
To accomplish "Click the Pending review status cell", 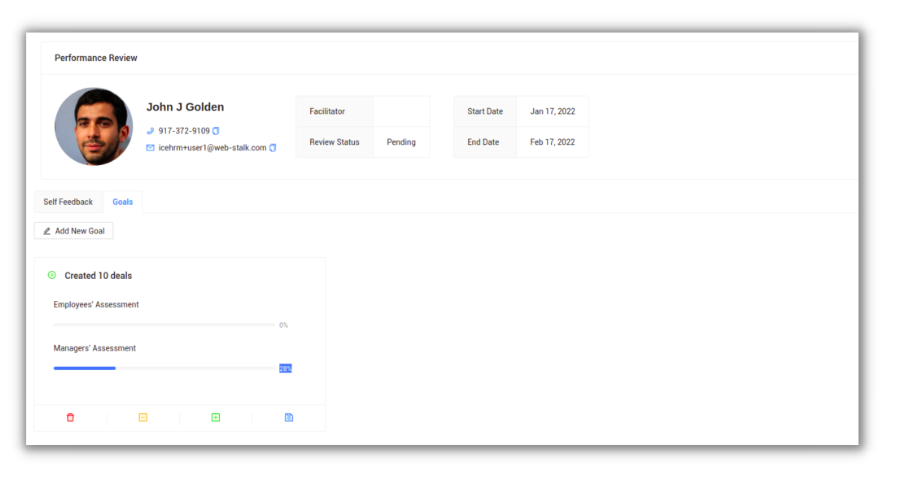I will point(401,142).
